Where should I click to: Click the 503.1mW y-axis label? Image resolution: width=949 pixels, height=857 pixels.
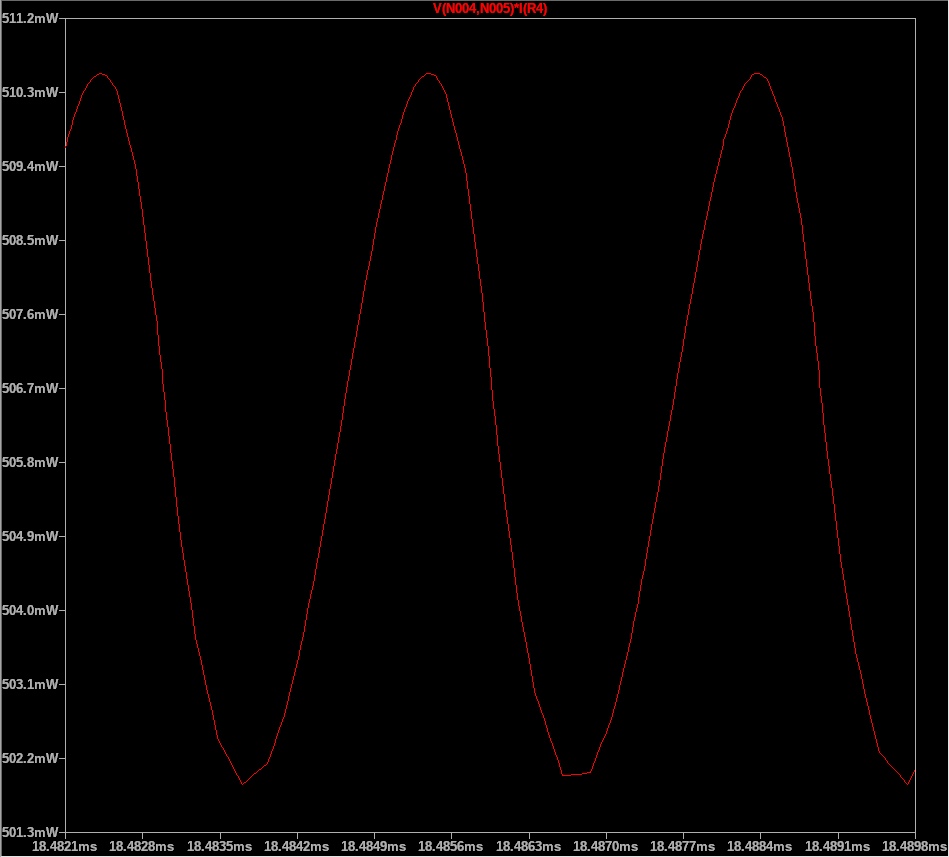pyautogui.click(x=30, y=685)
